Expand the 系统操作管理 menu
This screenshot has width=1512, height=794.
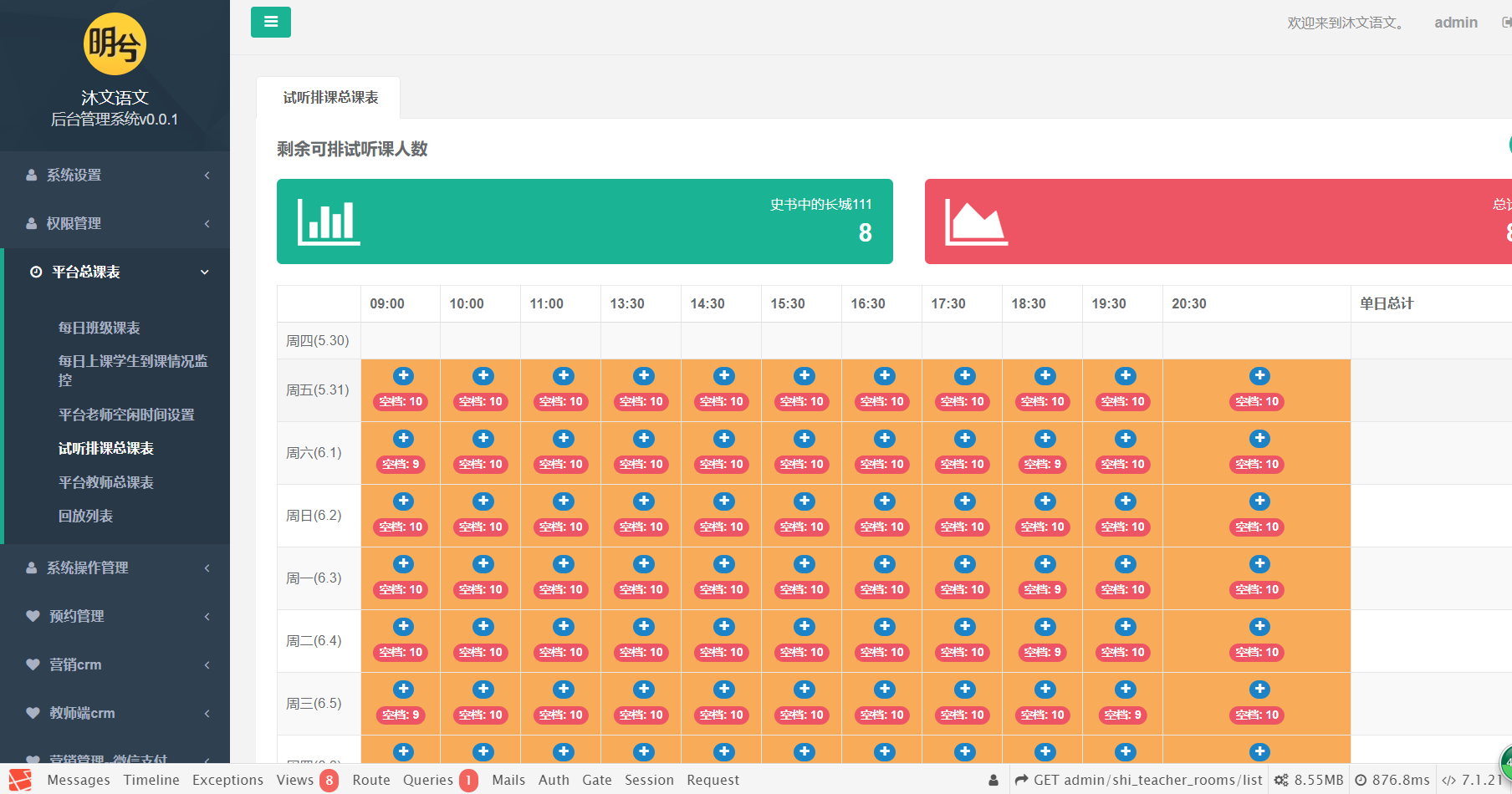pos(115,568)
